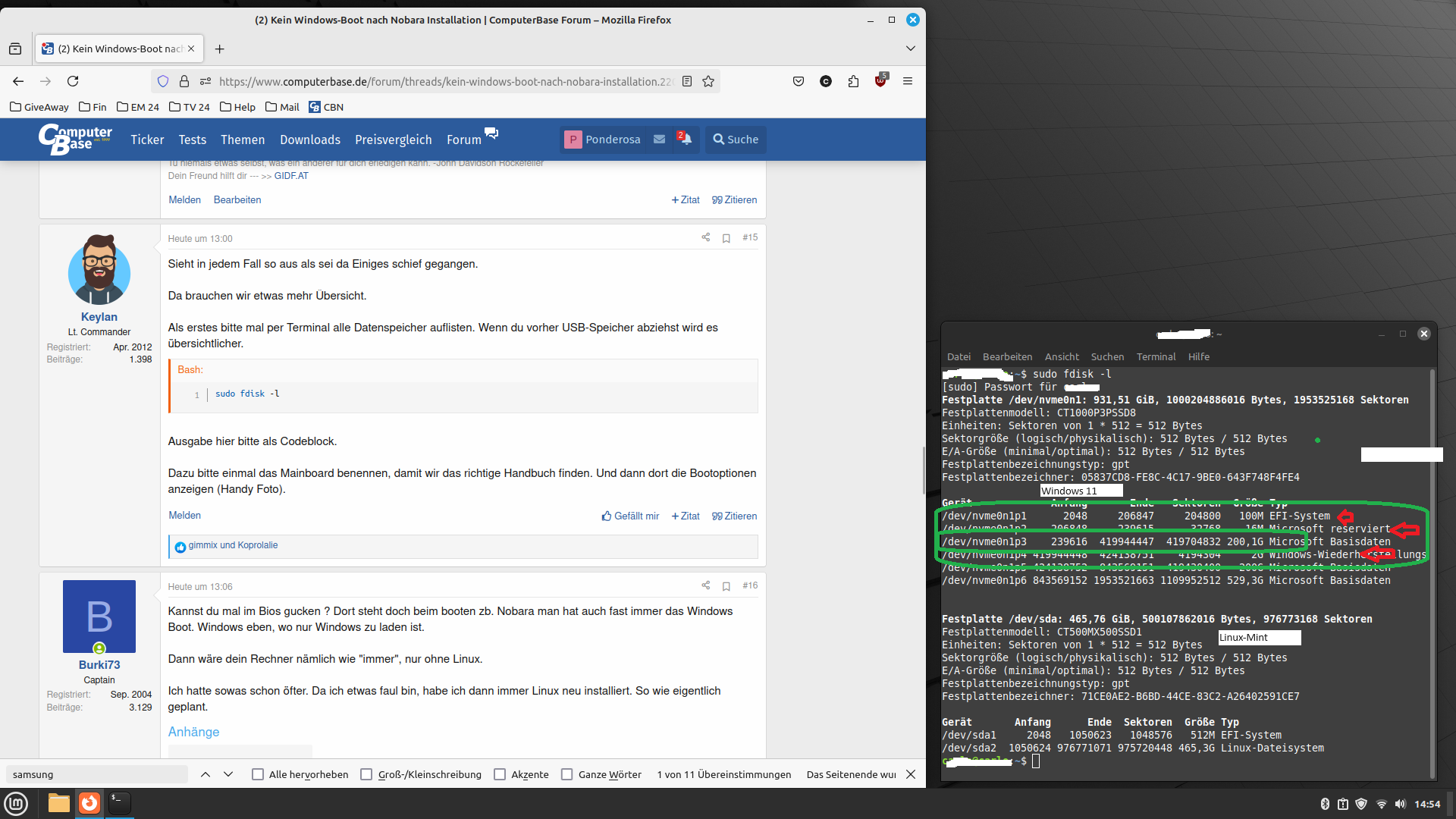This screenshot has width=1456, height=819.
Task: Open Keylan's user profile link
Action: [99, 317]
